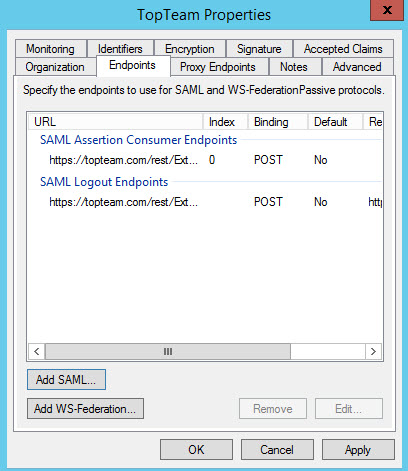Go to the Signature tab
The image size is (408, 471).
click(259, 49)
